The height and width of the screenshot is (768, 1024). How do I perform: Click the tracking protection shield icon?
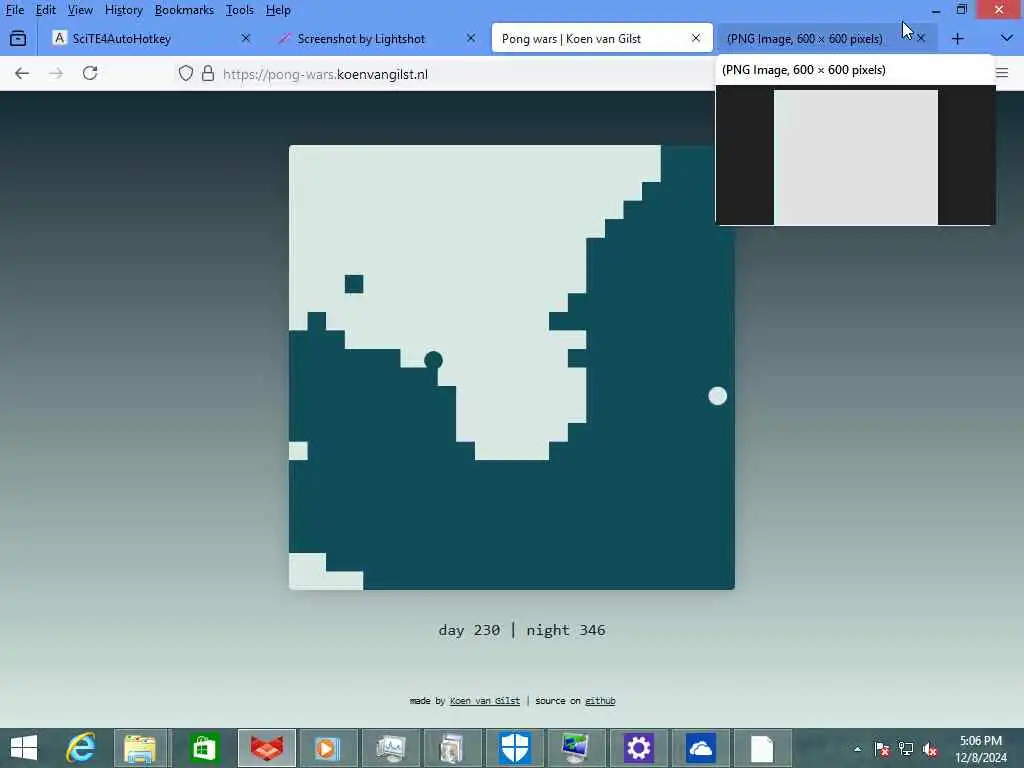coord(186,73)
